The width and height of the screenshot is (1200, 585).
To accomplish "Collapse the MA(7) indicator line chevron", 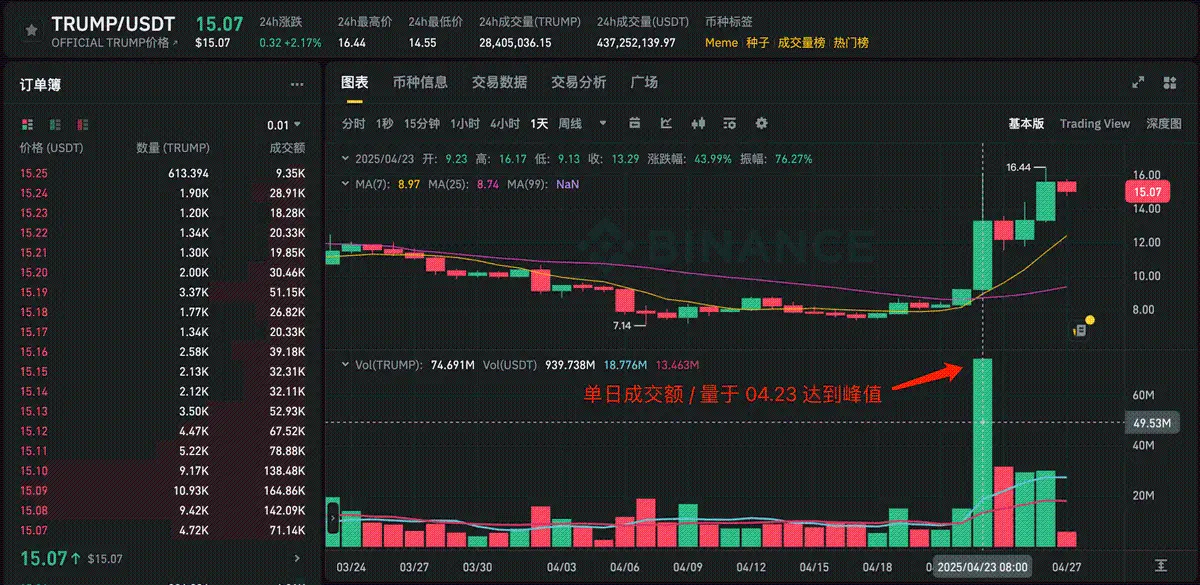I will point(345,185).
